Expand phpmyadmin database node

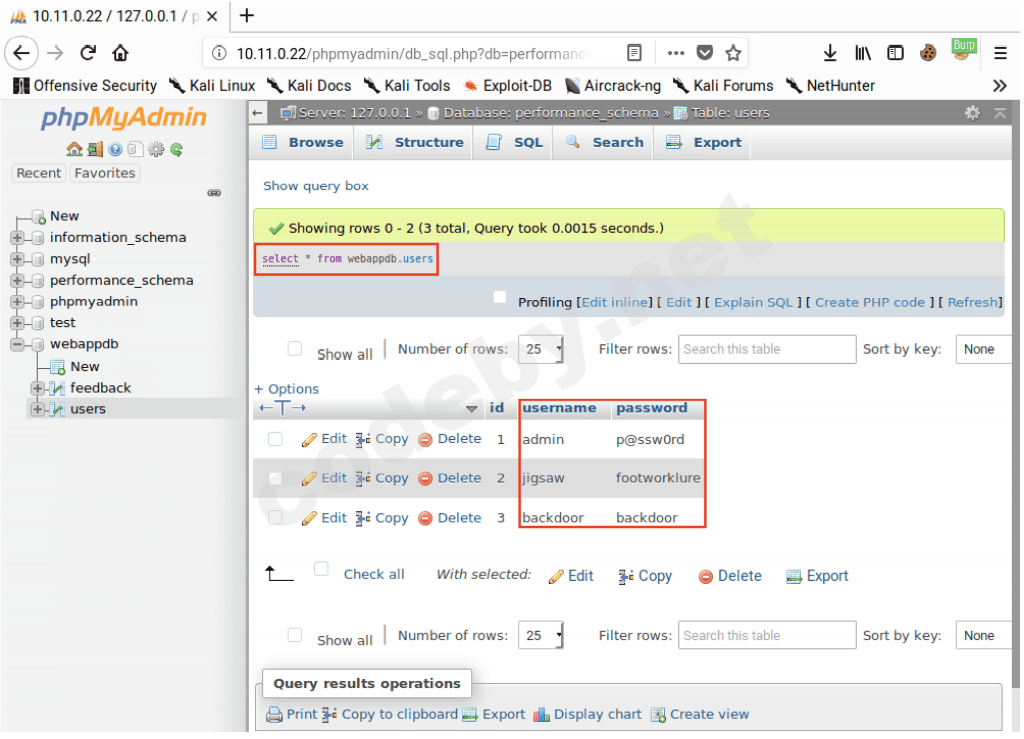(x=18, y=302)
